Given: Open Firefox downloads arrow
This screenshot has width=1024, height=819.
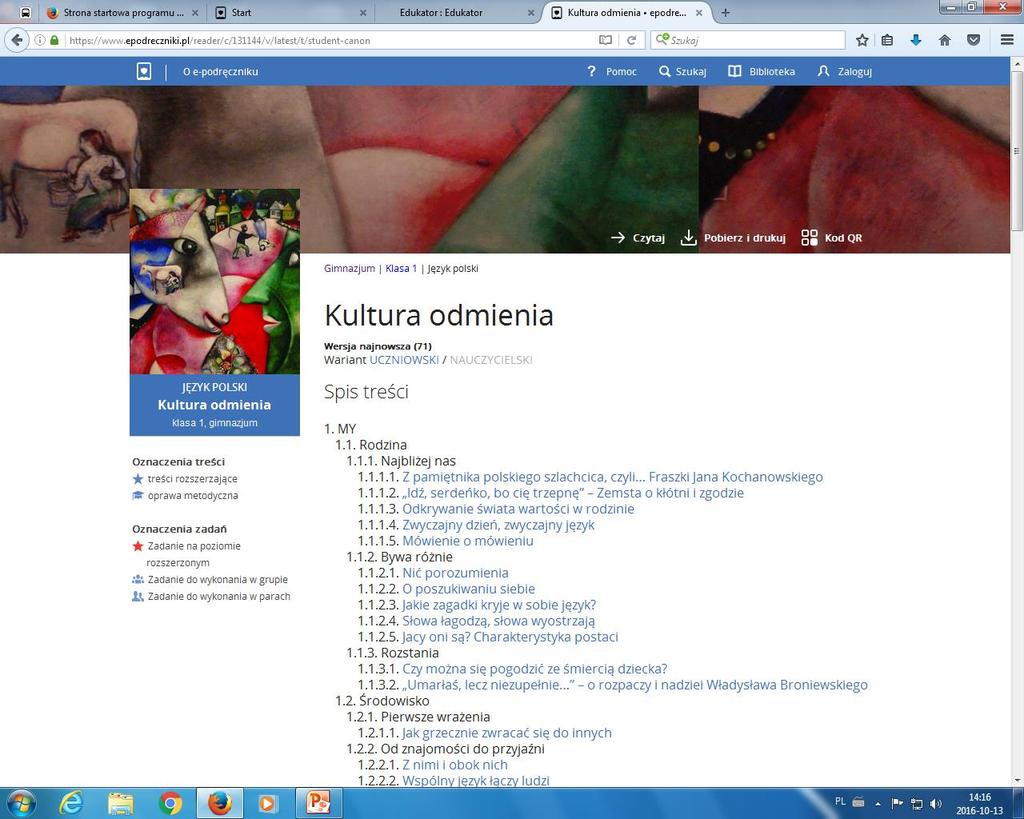Looking at the screenshot, I should (916, 40).
